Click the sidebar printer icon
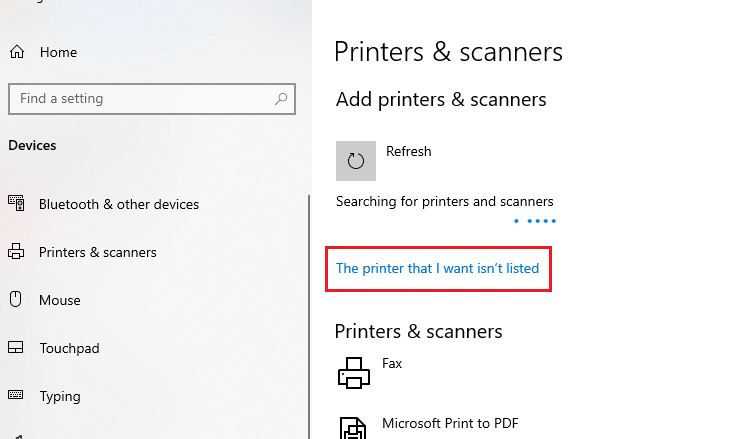 point(16,252)
